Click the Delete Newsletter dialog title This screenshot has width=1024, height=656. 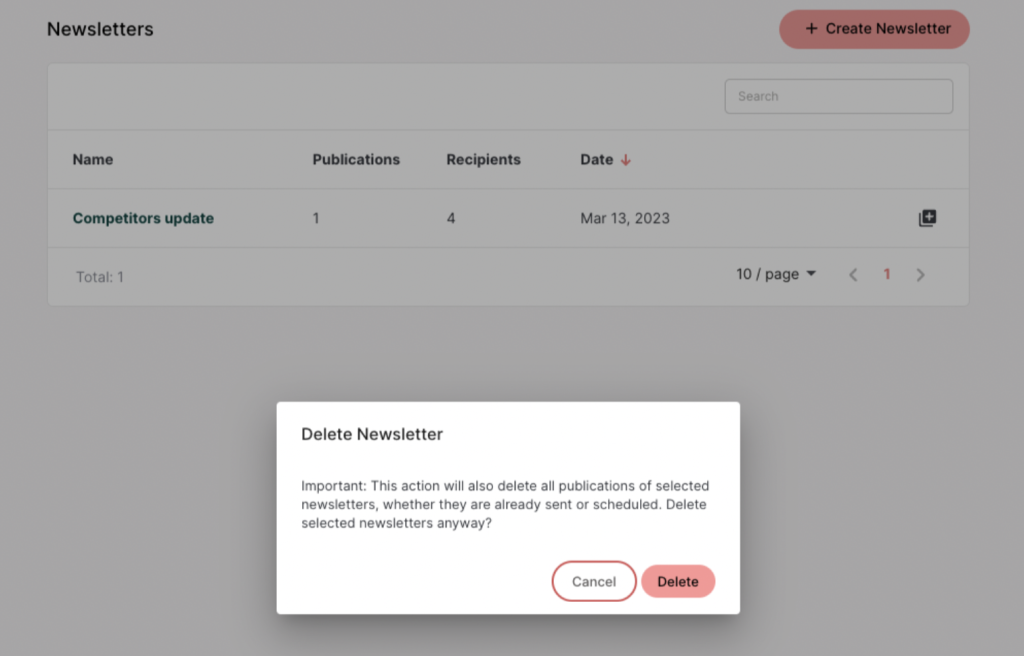click(372, 435)
